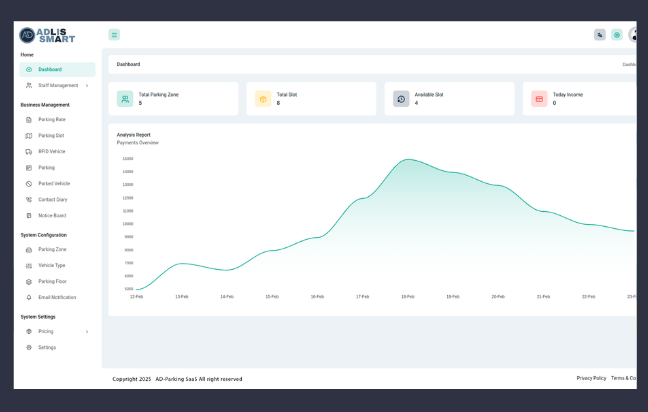Image resolution: width=648 pixels, height=412 pixels.
Task: Click the chart peak at 18-Feb
Action: (407, 159)
